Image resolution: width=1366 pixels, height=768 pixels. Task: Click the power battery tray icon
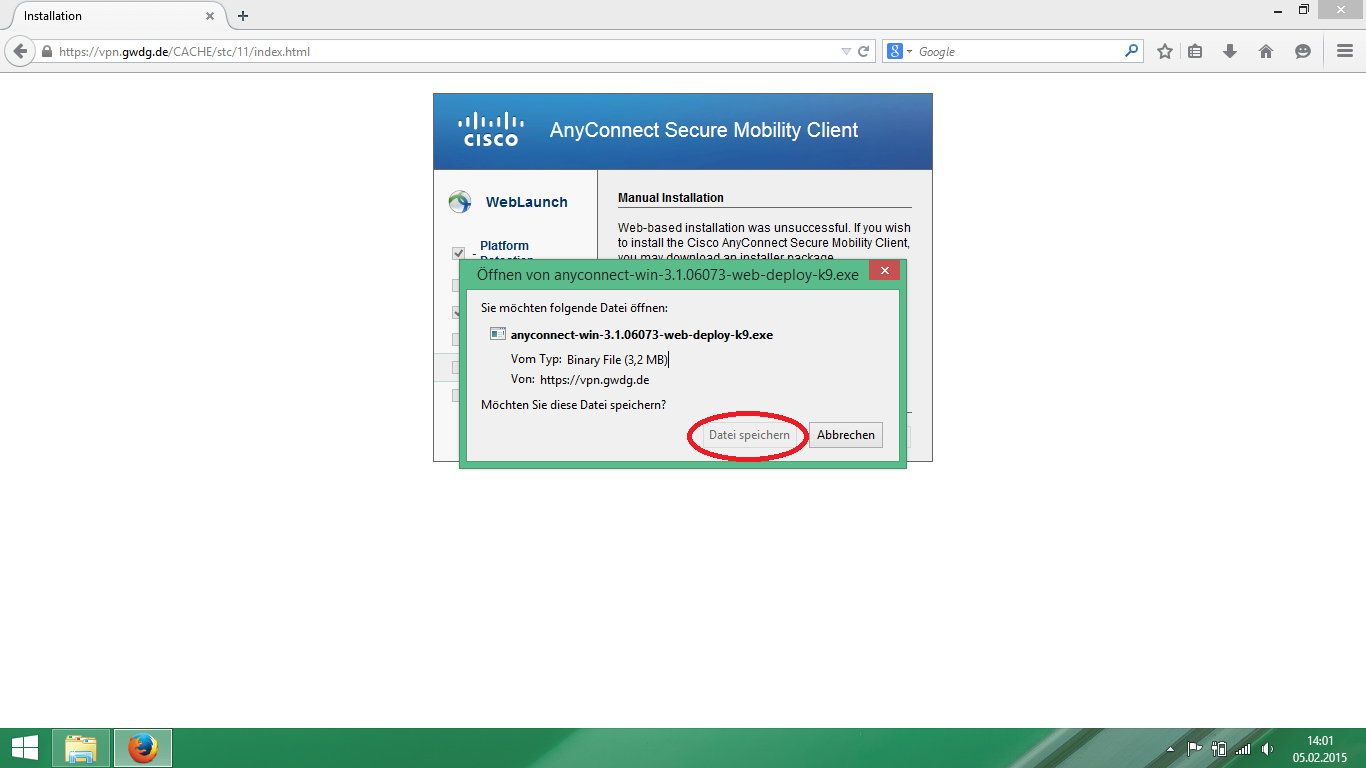pos(1219,748)
